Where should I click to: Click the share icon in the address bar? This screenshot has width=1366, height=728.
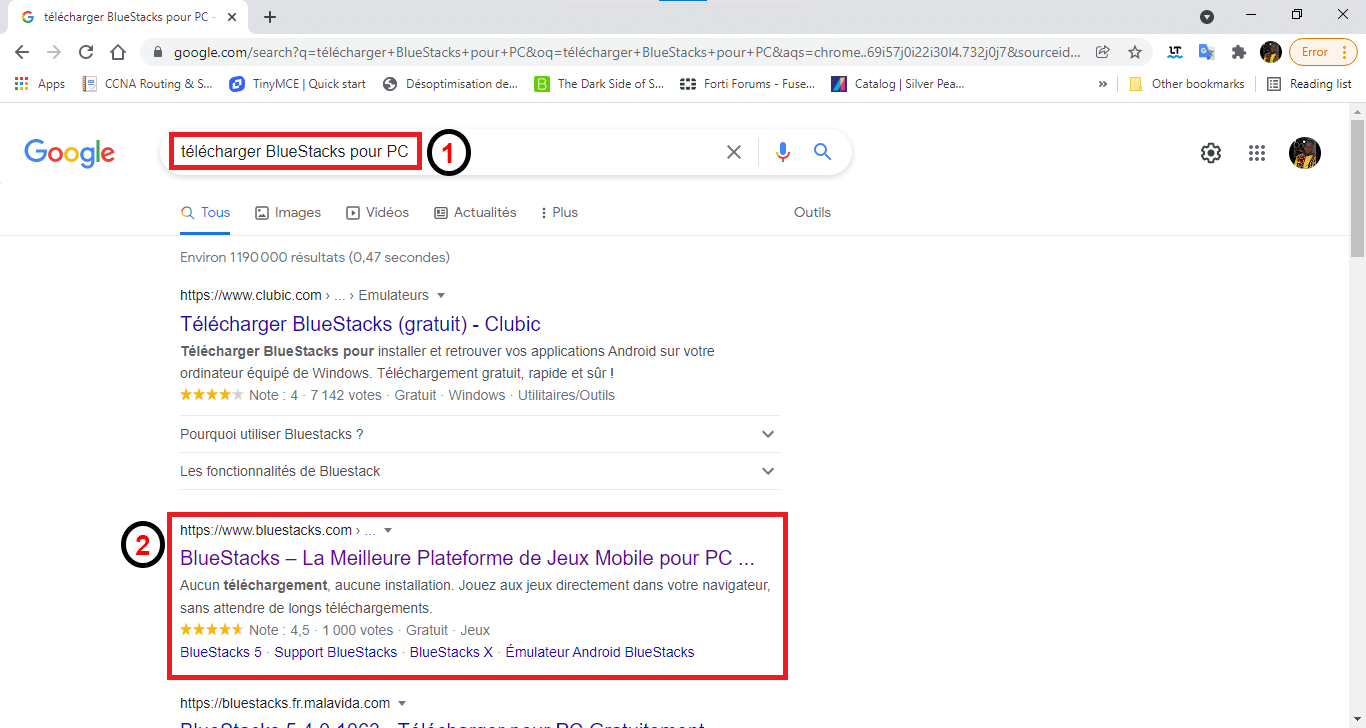pyautogui.click(x=1103, y=52)
